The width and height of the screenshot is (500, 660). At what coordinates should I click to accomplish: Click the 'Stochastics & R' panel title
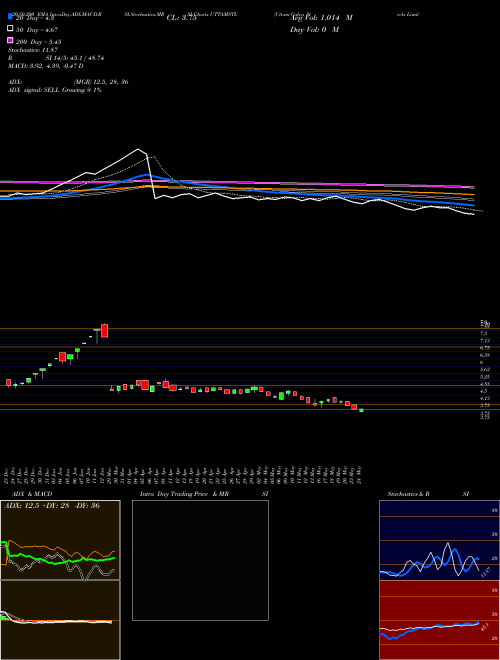click(x=408, y=494)
